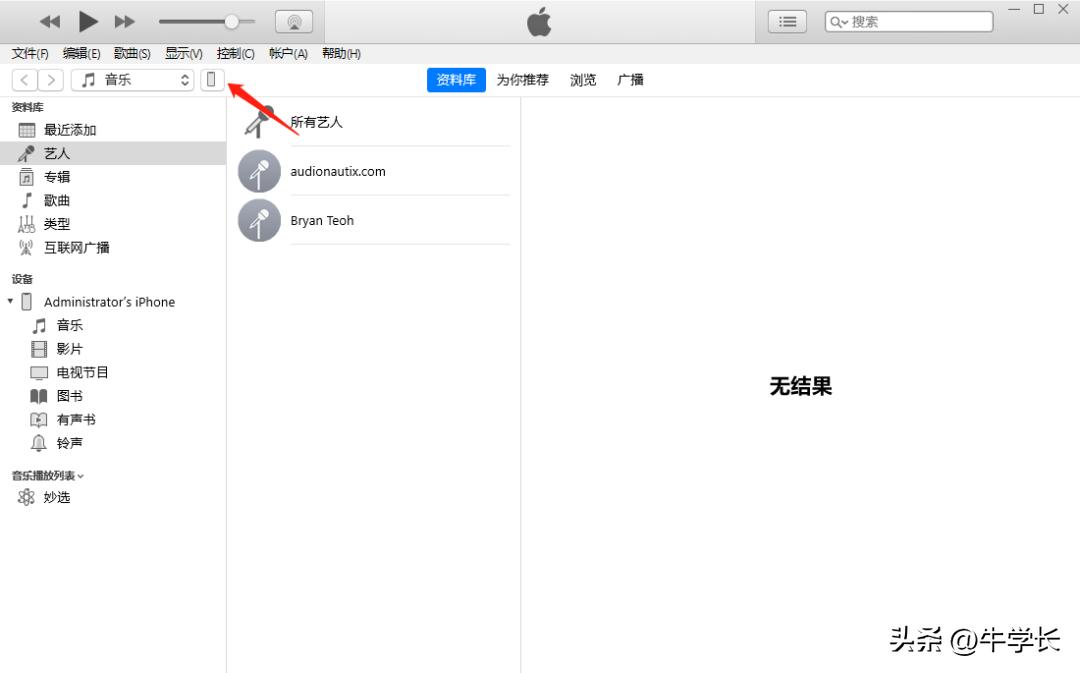The image size is (1080, 673).
Task: Open the connected iPhone device page
Action: pyautogui.click(x=211, y=79)
